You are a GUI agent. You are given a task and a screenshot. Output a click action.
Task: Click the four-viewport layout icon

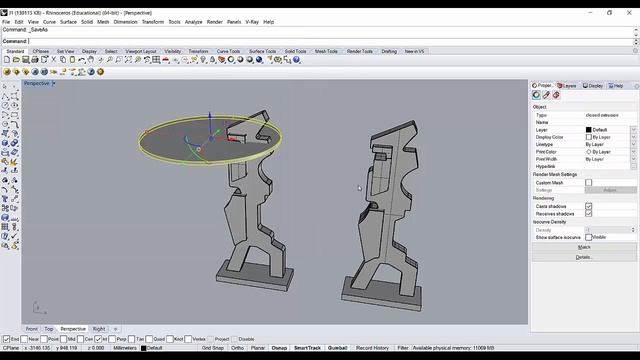pyautogui.click(x=156, y=60)
